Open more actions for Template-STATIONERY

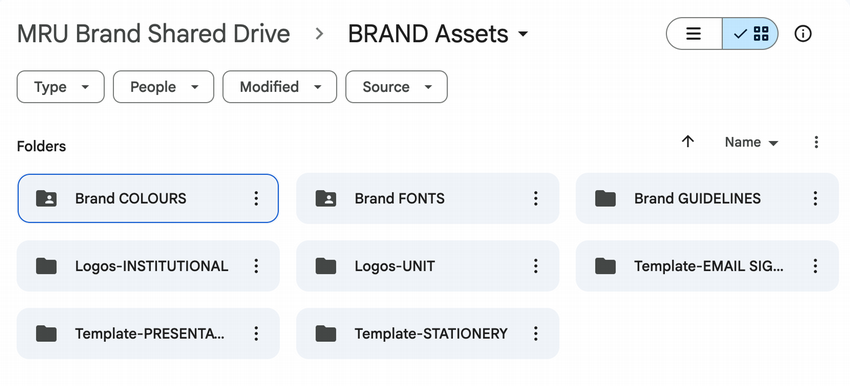536,333
